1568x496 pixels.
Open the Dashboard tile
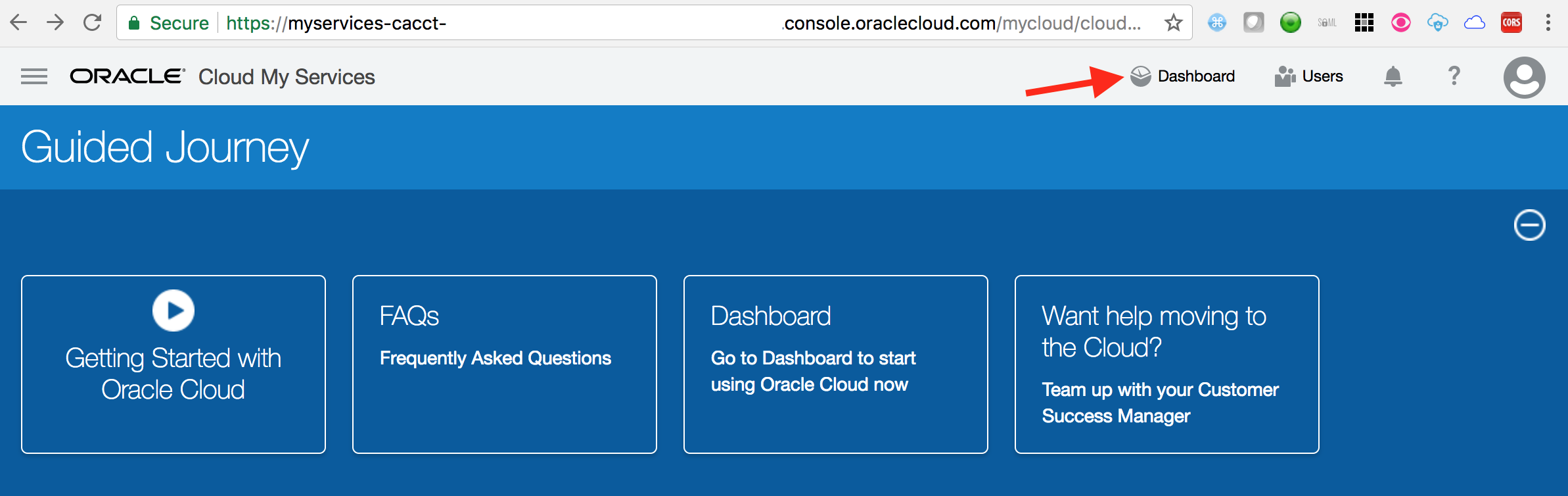tap(836, 364)
